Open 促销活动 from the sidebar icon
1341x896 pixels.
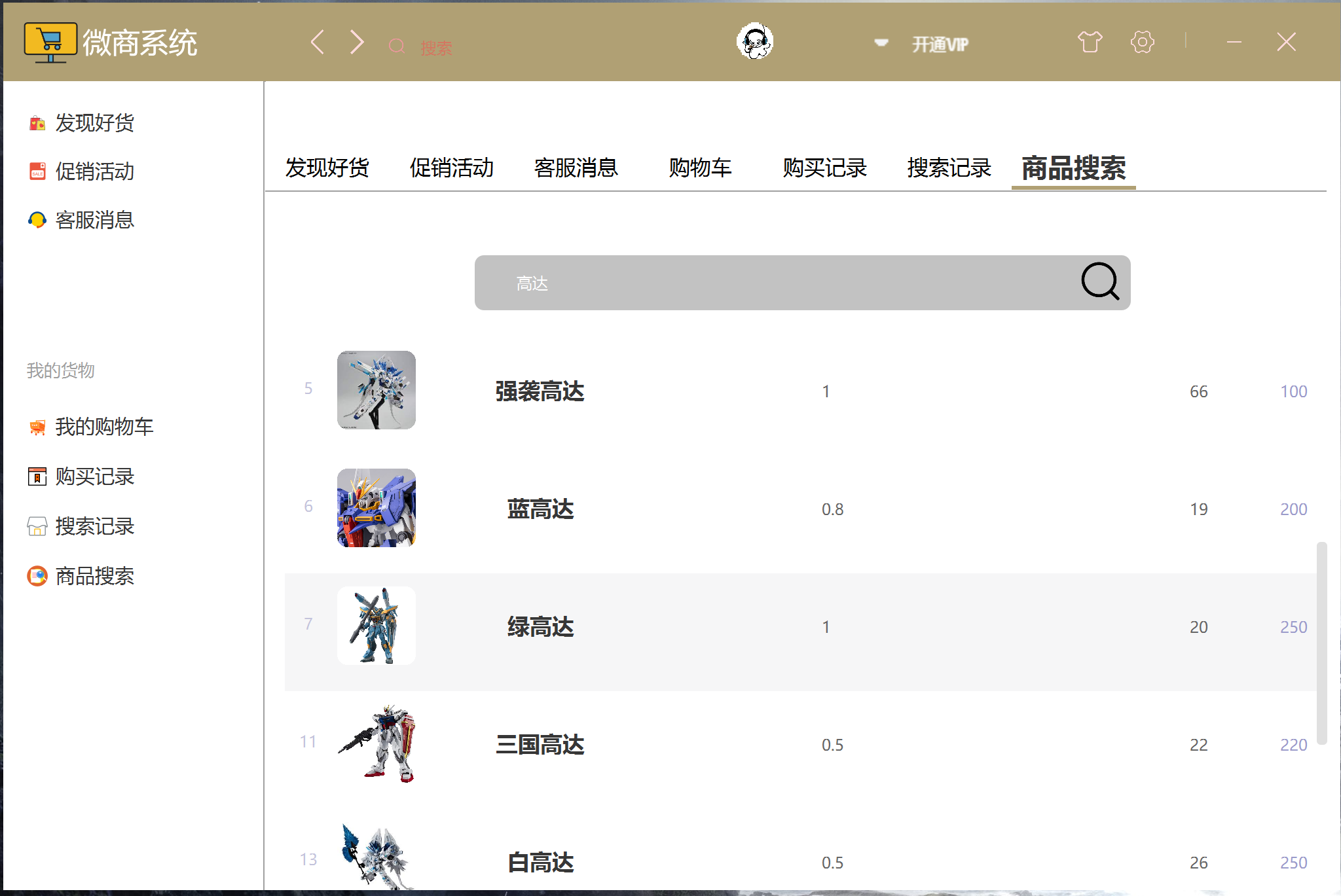click(37, 171)
